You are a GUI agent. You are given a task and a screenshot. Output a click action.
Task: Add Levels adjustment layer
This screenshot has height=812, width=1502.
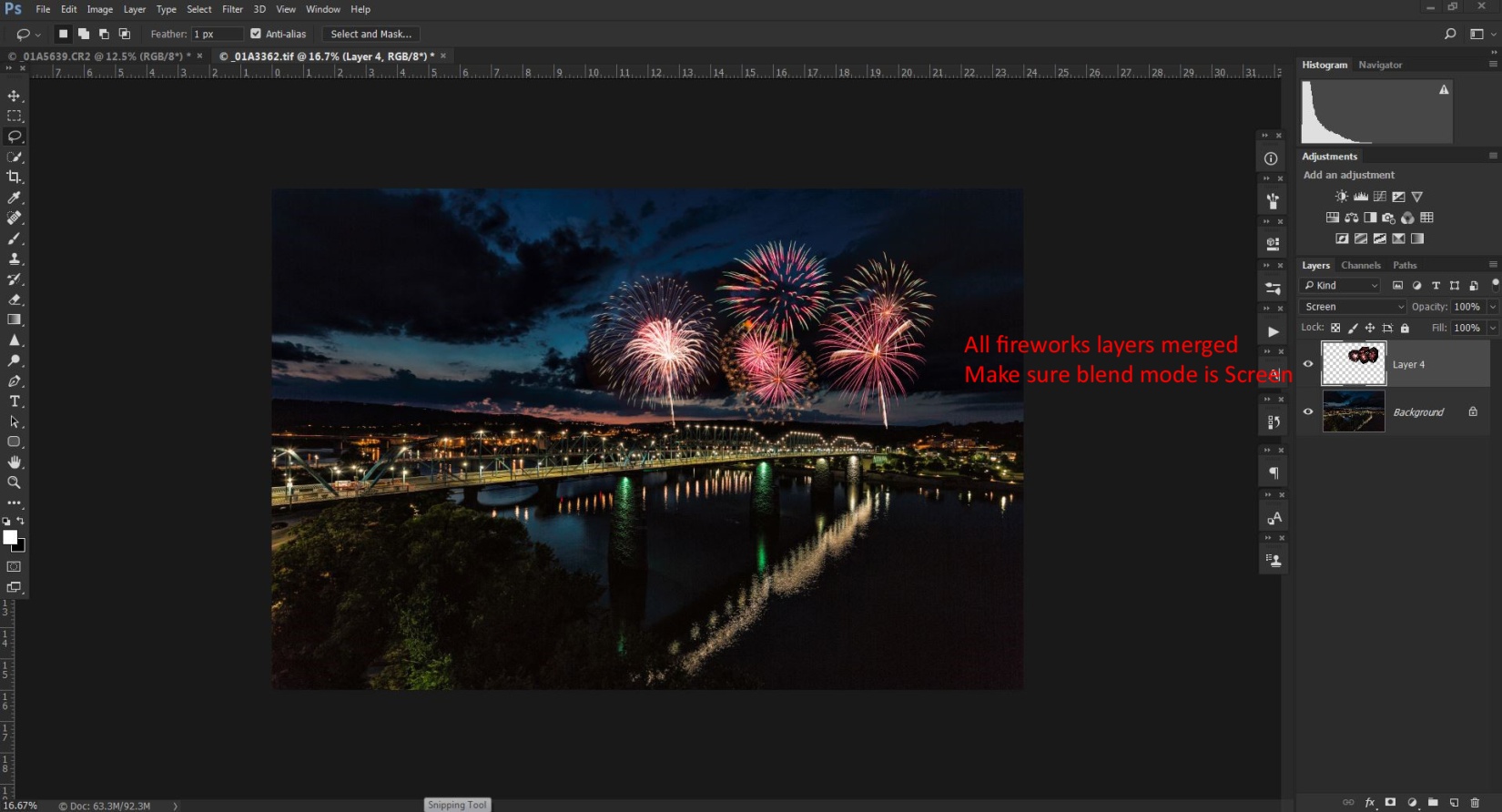(x=1361, y=197)
